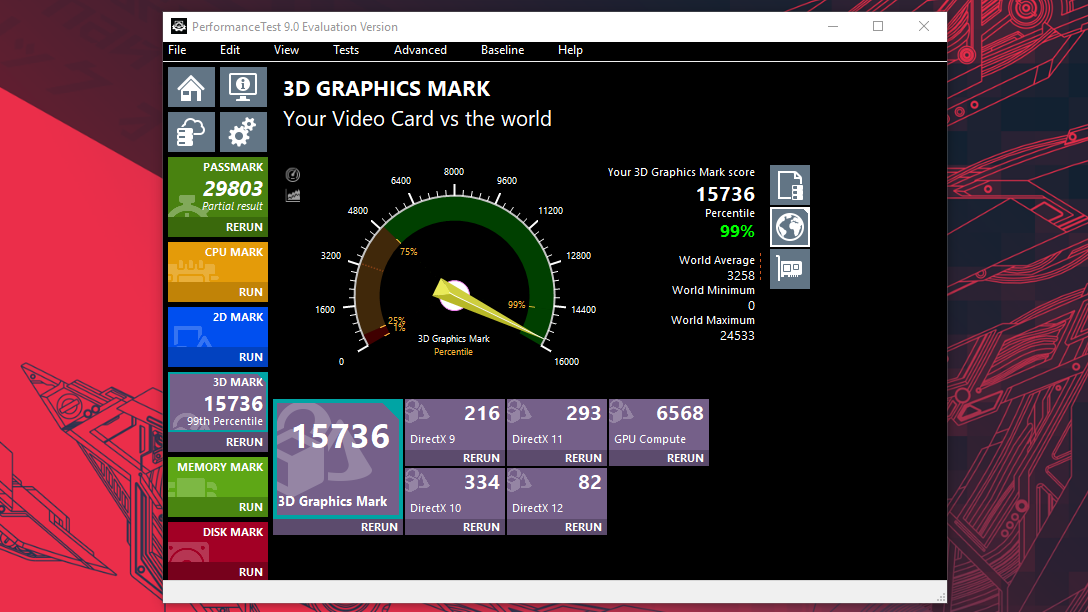This screenshot has width=1088, height=612.
Task: Rerun the DirectX 11 test
Action: coord(556,458)
